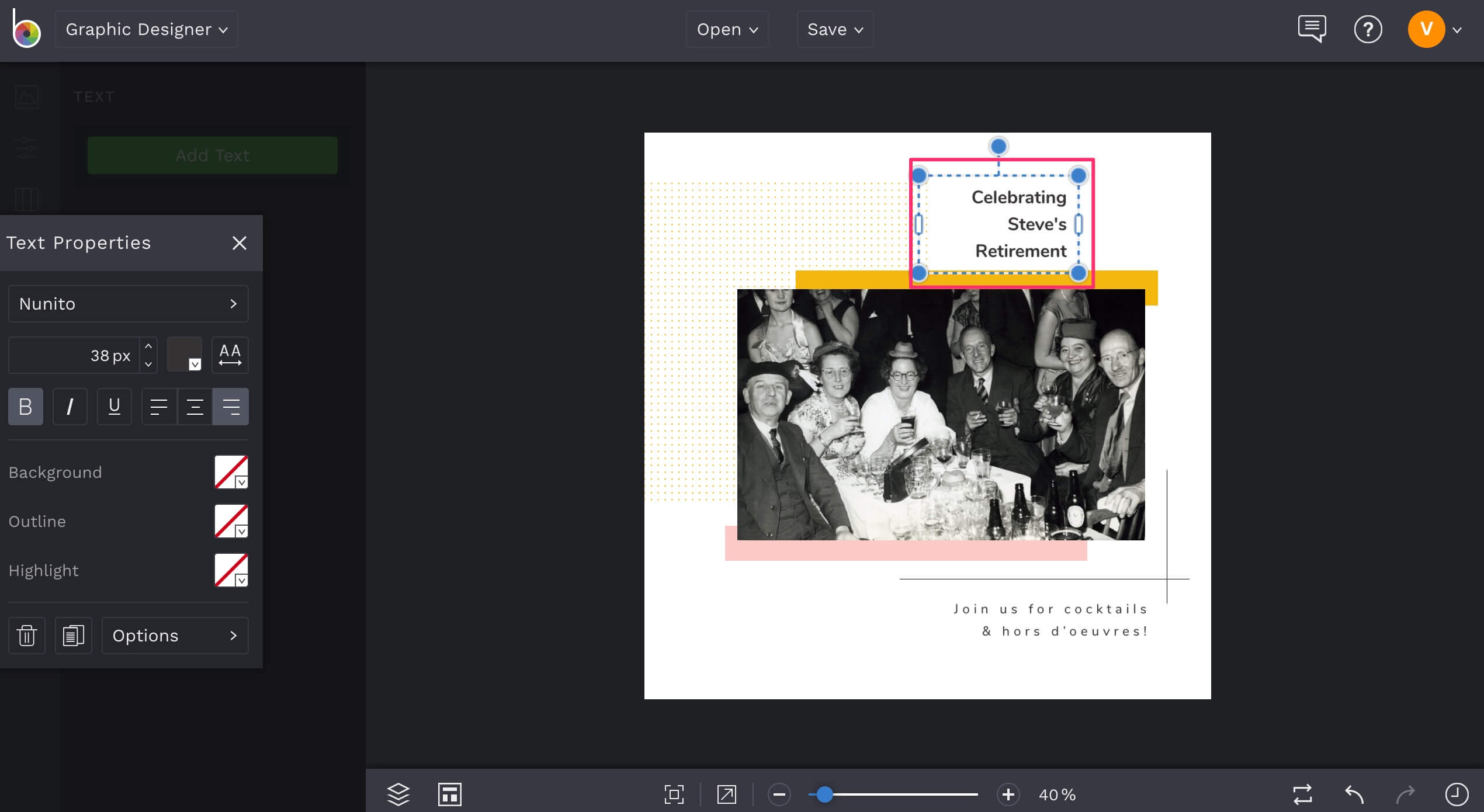Open the Open file menu
Image resolution: width=1484 pixels, height=812 pixels.
[x=726, y=29]
